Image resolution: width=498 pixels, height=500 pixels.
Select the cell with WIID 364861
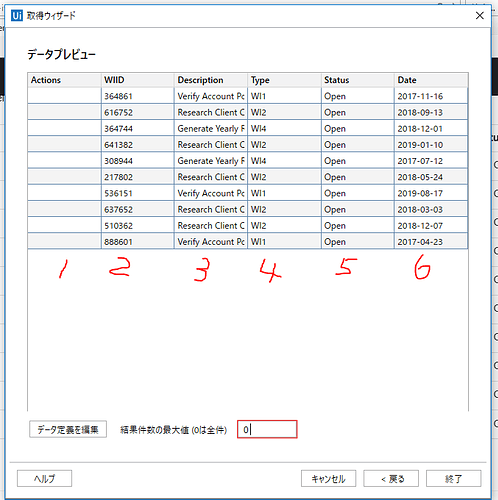(138, 96)
